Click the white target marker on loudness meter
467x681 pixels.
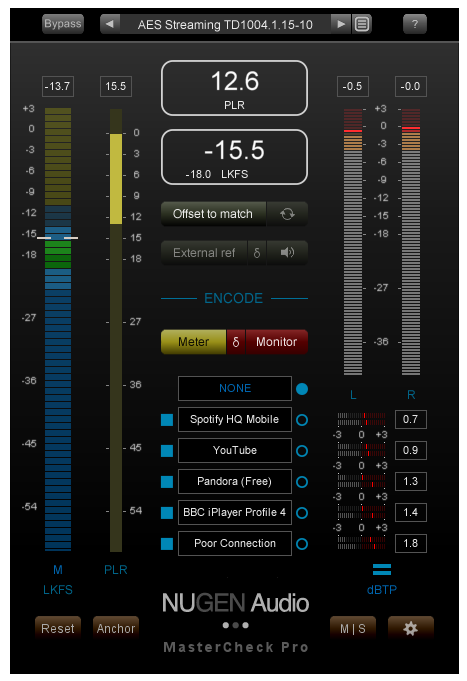(57, 238)
